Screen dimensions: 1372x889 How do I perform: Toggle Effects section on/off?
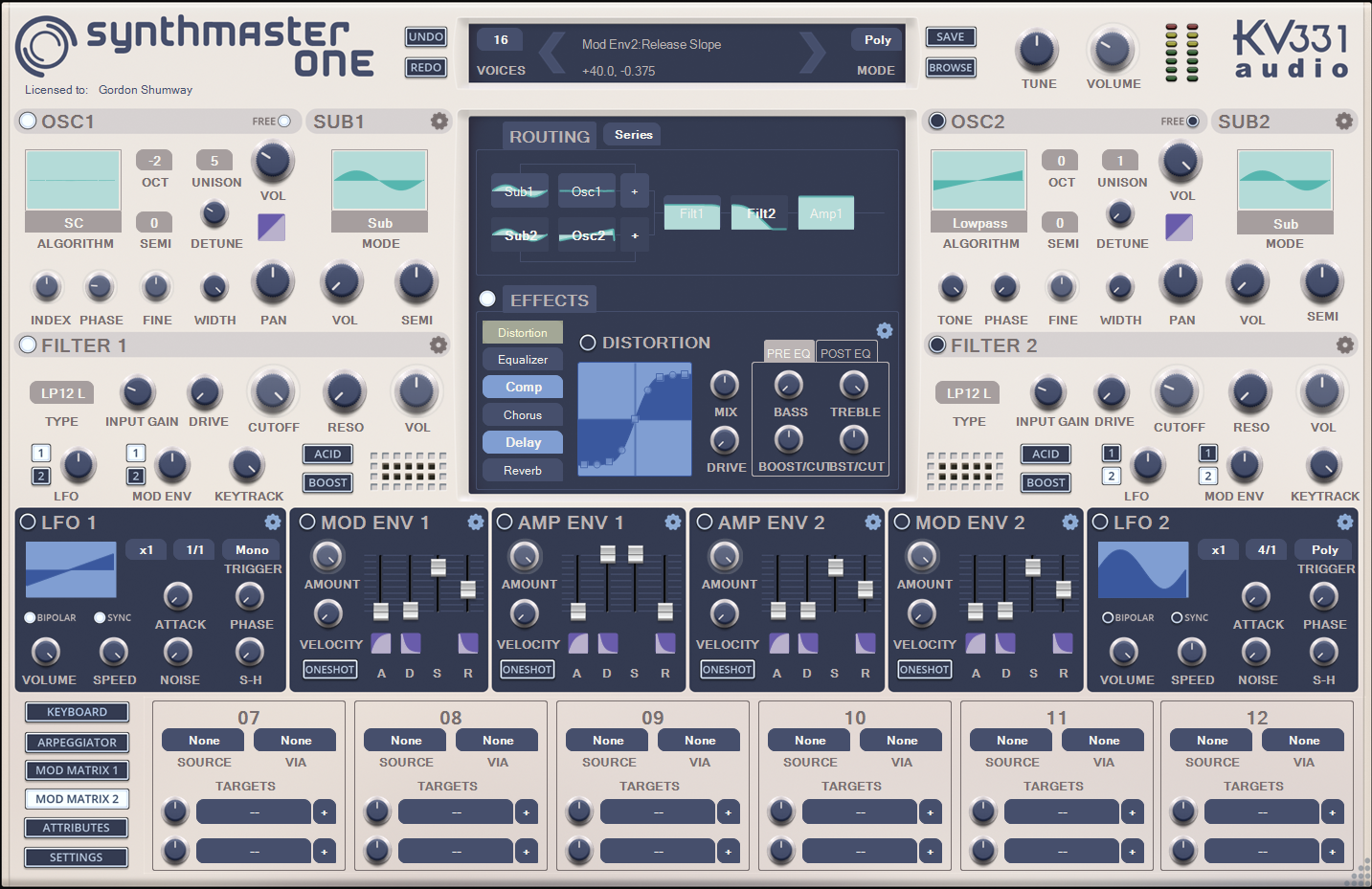pos(487,299)
